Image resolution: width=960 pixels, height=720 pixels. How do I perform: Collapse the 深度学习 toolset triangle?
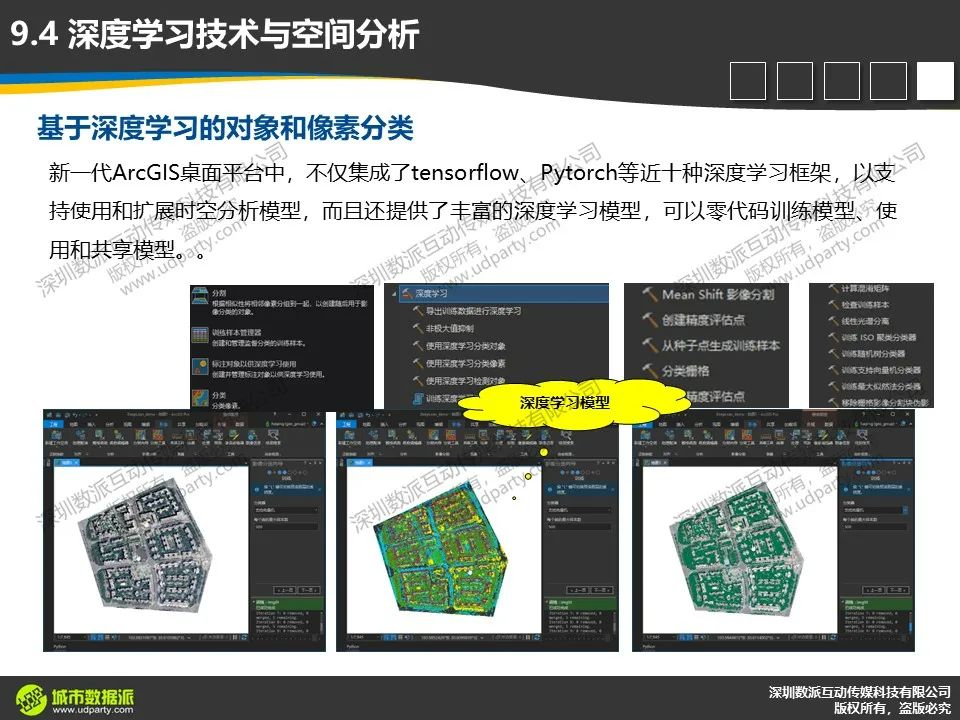(x=395, y=293)
